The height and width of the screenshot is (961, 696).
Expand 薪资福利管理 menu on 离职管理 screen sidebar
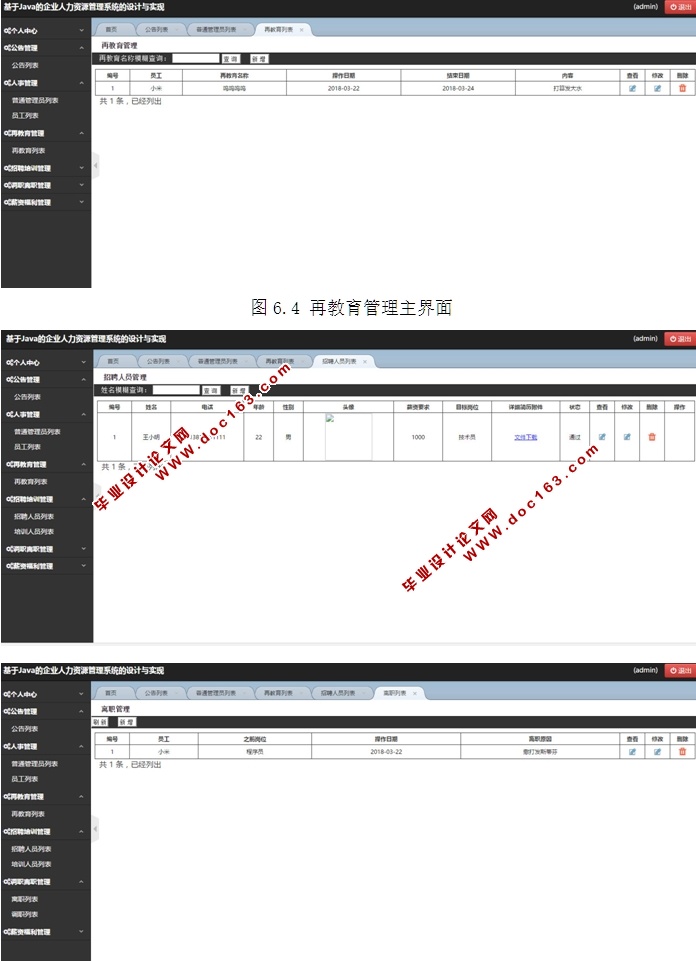pos(45,932)
